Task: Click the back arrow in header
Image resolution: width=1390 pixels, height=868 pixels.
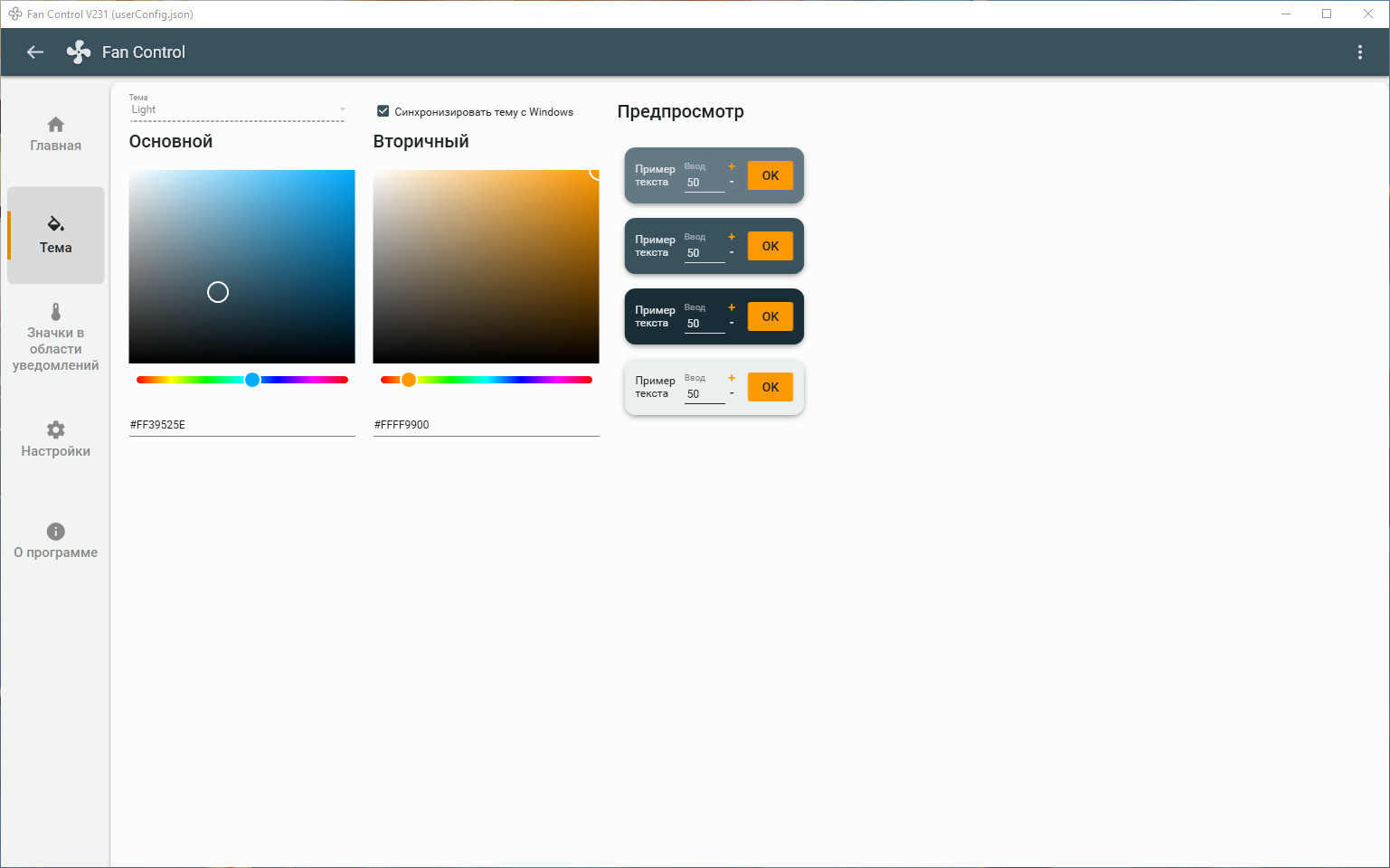Action: tap(35, 52)
